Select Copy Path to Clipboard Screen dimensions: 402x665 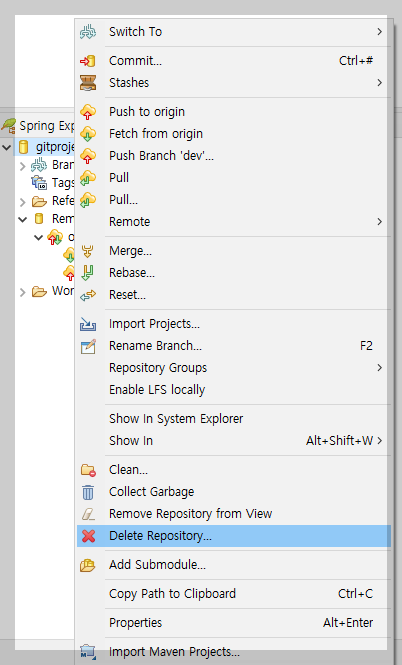coord(233,593)
